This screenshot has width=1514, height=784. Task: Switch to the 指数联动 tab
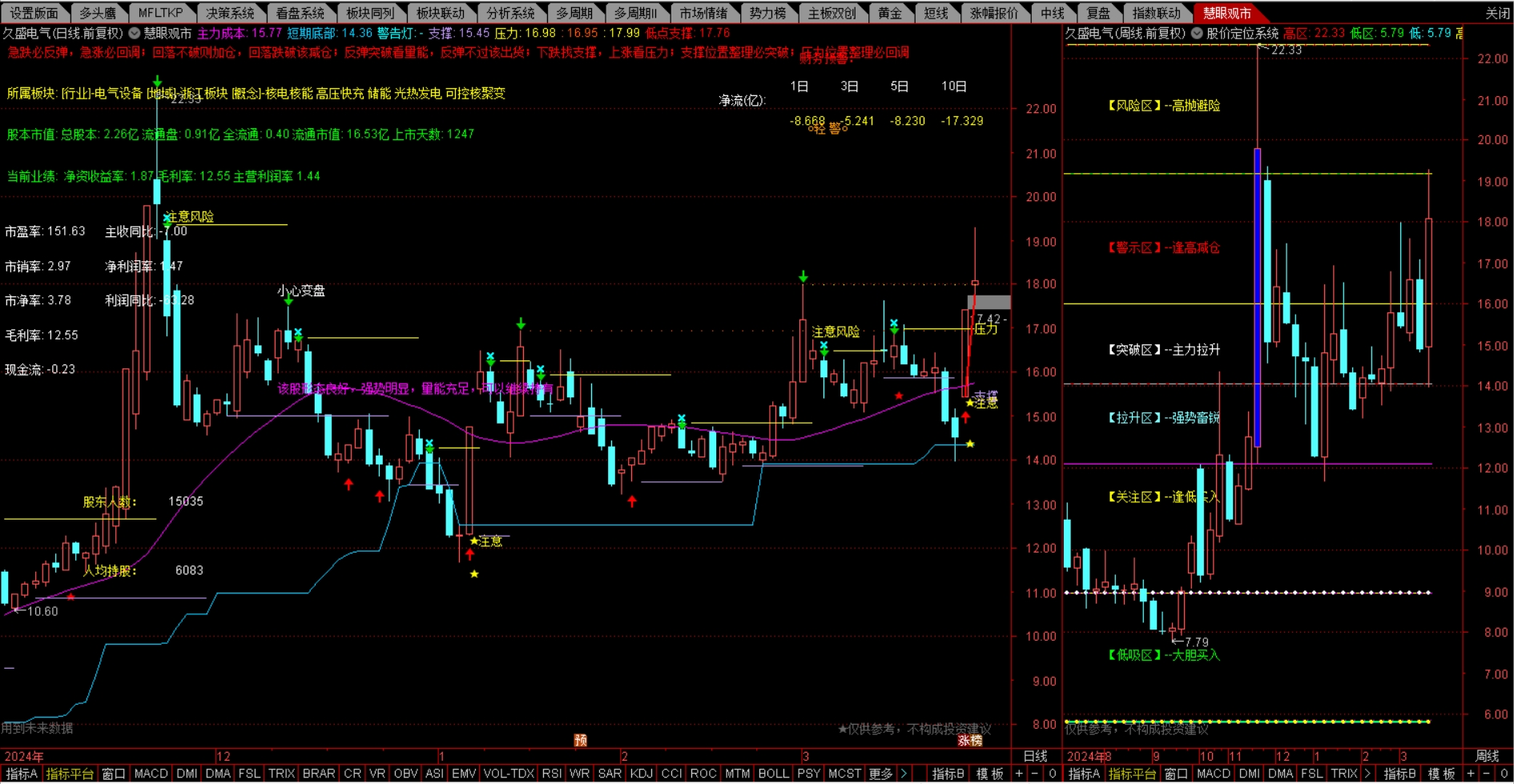tap(1156, 13)
